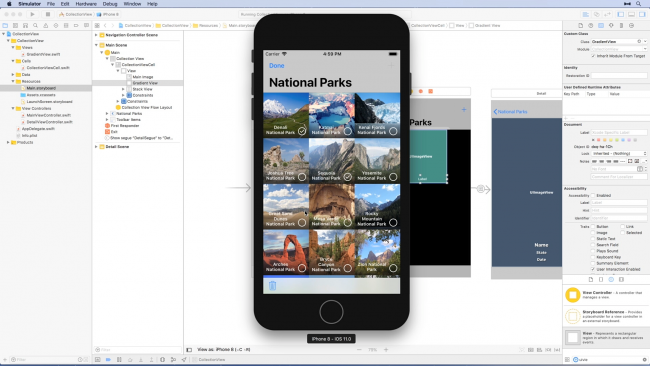650x366 pixels.
Task: Open the Quick Help inspector
Action: coord(591,26)
